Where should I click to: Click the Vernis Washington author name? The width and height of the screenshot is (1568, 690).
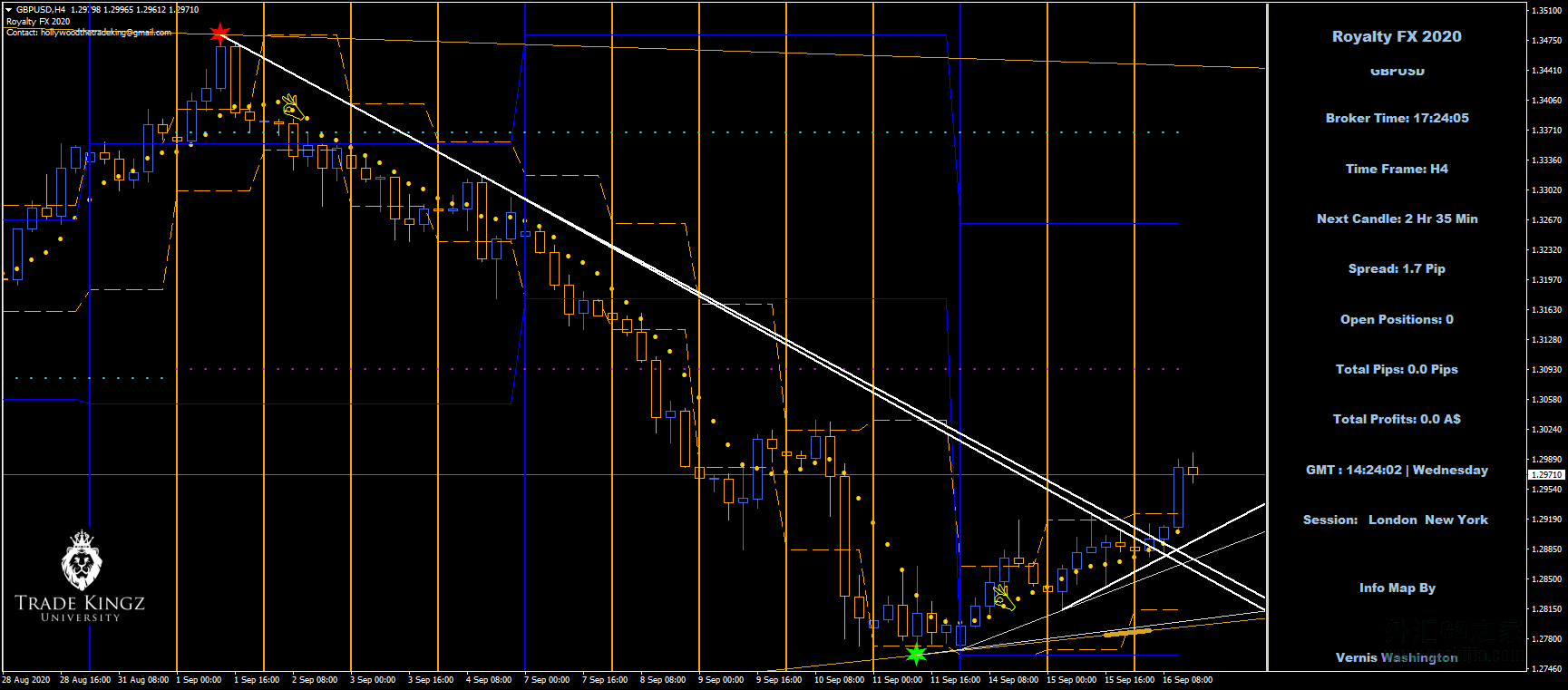tap(1397, 657)
